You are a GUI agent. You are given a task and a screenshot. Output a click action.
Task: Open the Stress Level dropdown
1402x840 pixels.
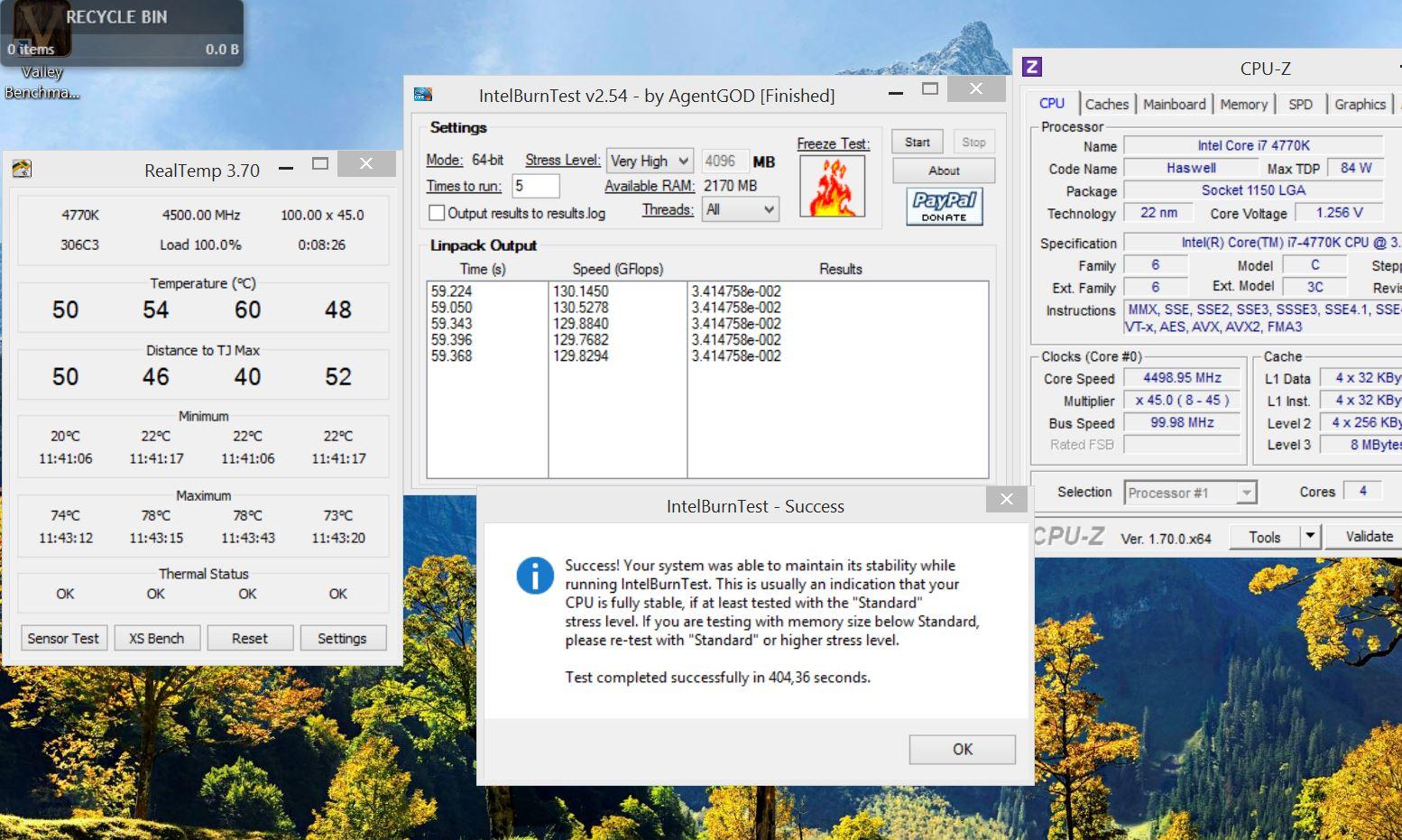click(x=650, y=161)
